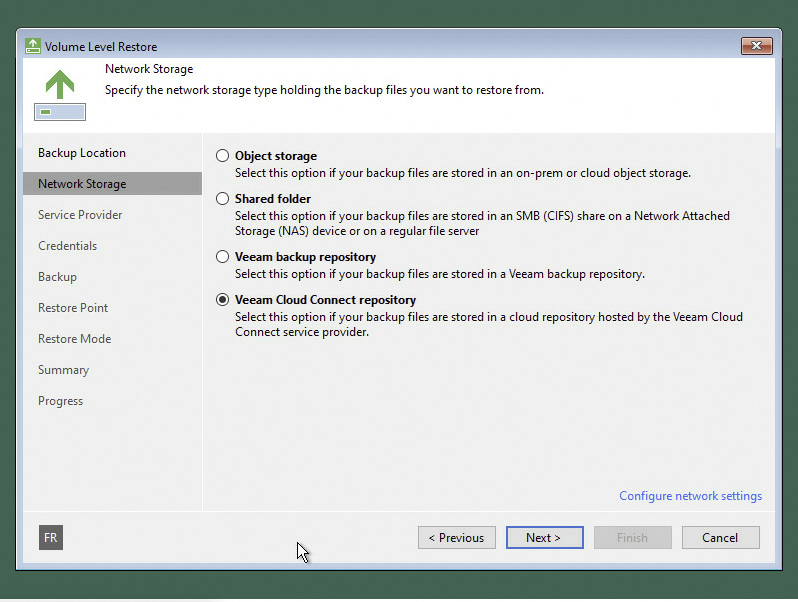Screen dimensions: 798x602
Task: Open the Network Storage wizard step
Action: (112, 184)
